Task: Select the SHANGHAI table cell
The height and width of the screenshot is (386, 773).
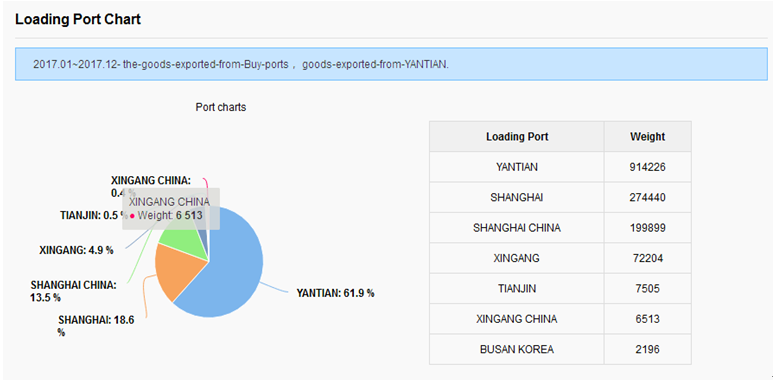Action: click(517, 198)
